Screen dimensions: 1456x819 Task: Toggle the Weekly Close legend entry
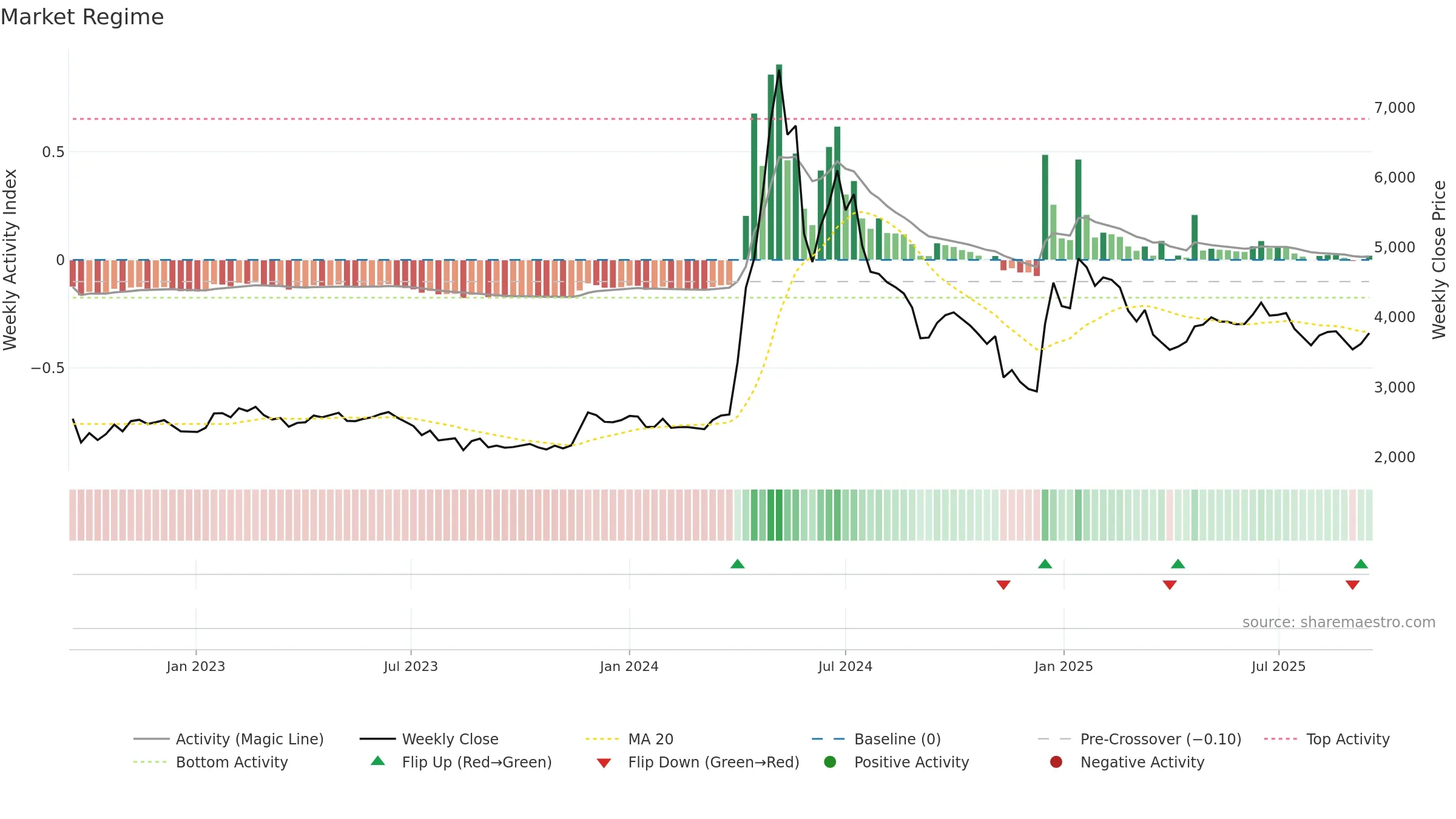point(429,739)
